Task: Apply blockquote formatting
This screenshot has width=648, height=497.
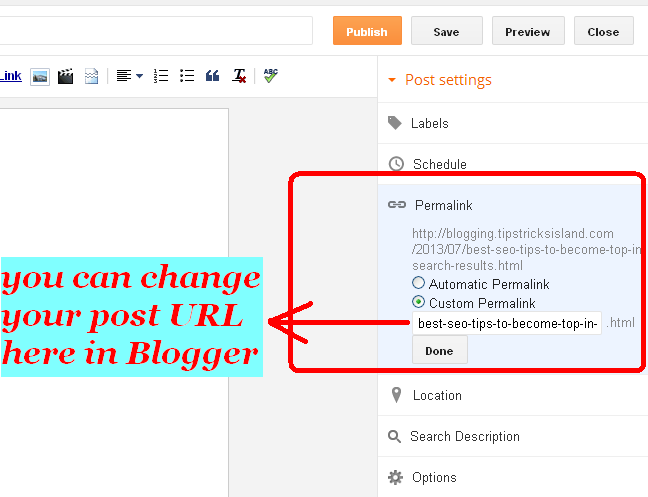Action: tap(212, 76)
